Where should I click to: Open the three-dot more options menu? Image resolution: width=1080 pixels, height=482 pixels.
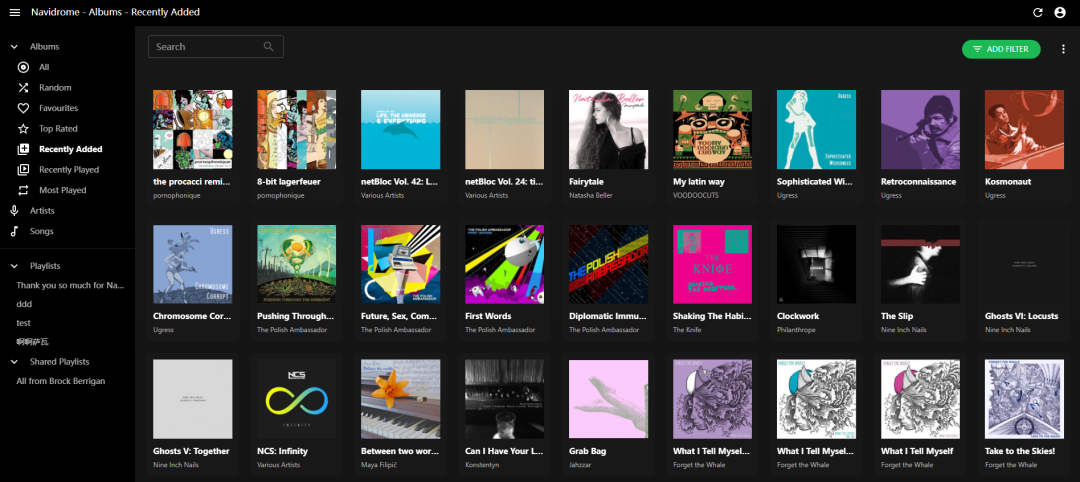tap(1063, 49)
